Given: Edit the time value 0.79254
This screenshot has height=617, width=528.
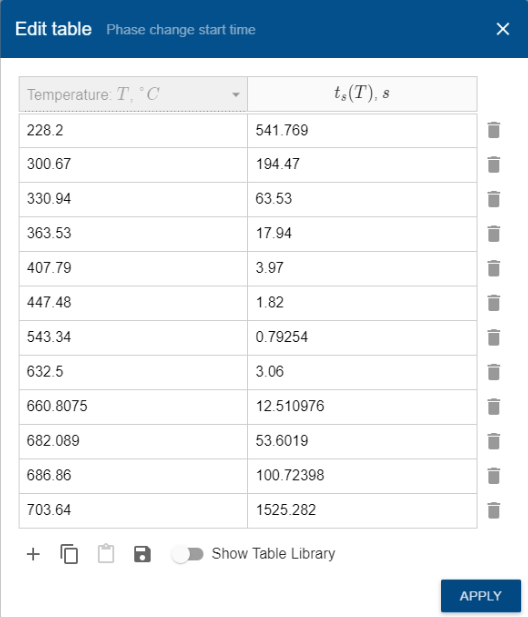Looking at the screenshot, I should pos(362,338).
